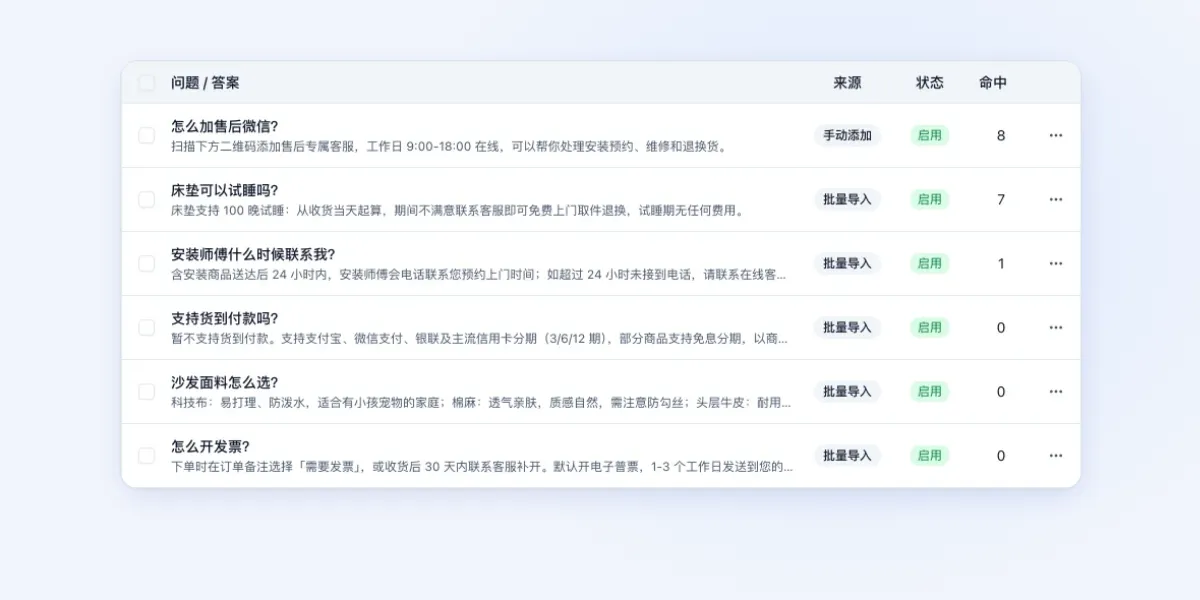
Task: Check the box for 床垫可以试睡吗
Action: 146,199
